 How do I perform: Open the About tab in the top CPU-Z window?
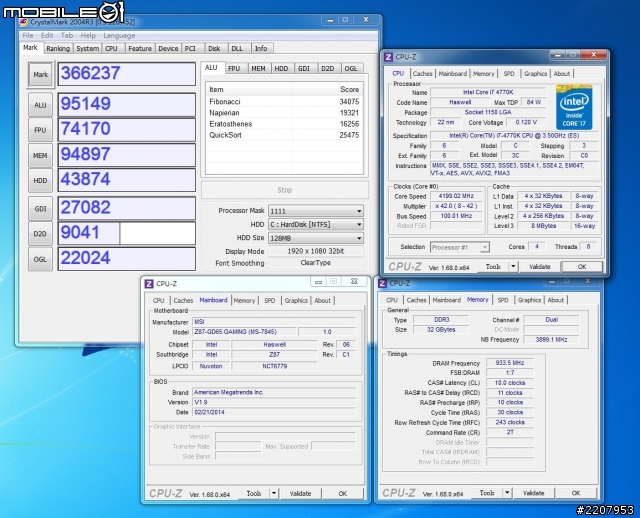562,74
